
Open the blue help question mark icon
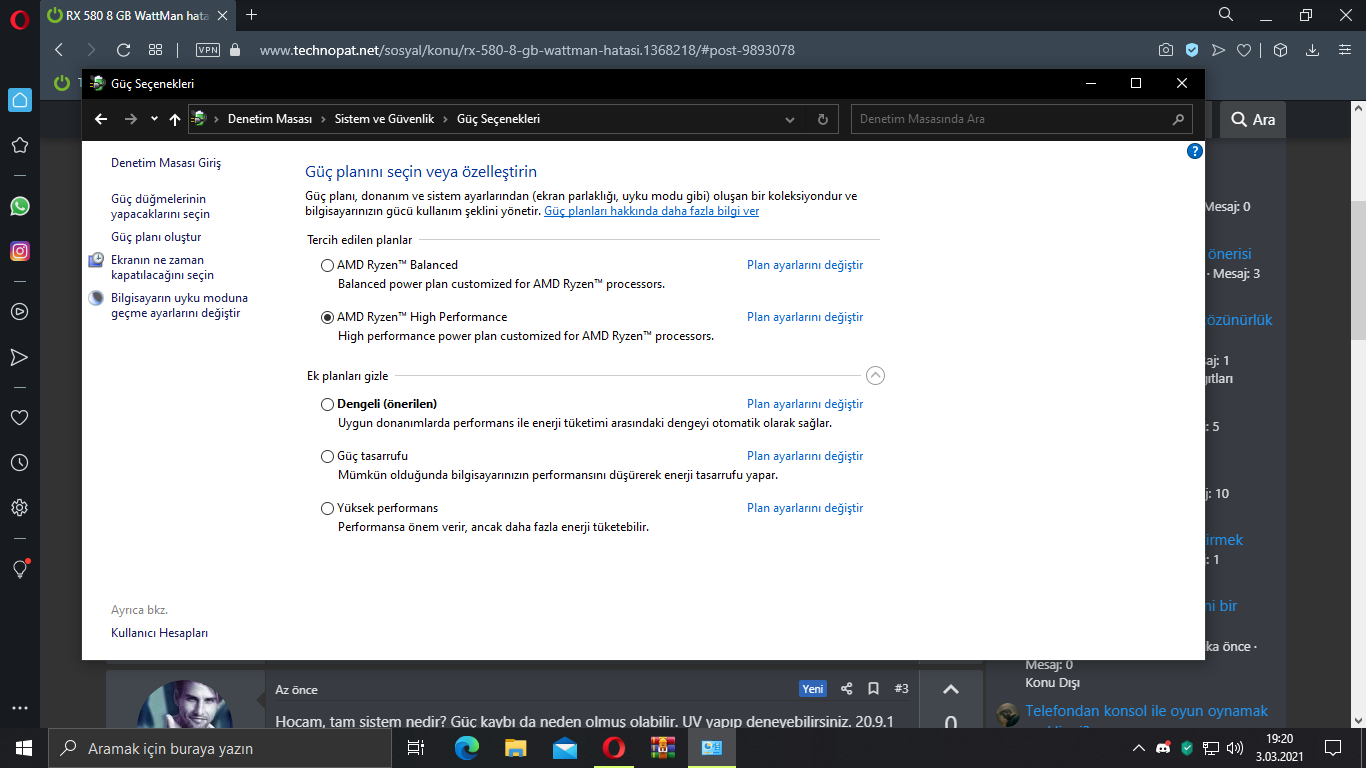(x=1194, y=151)
